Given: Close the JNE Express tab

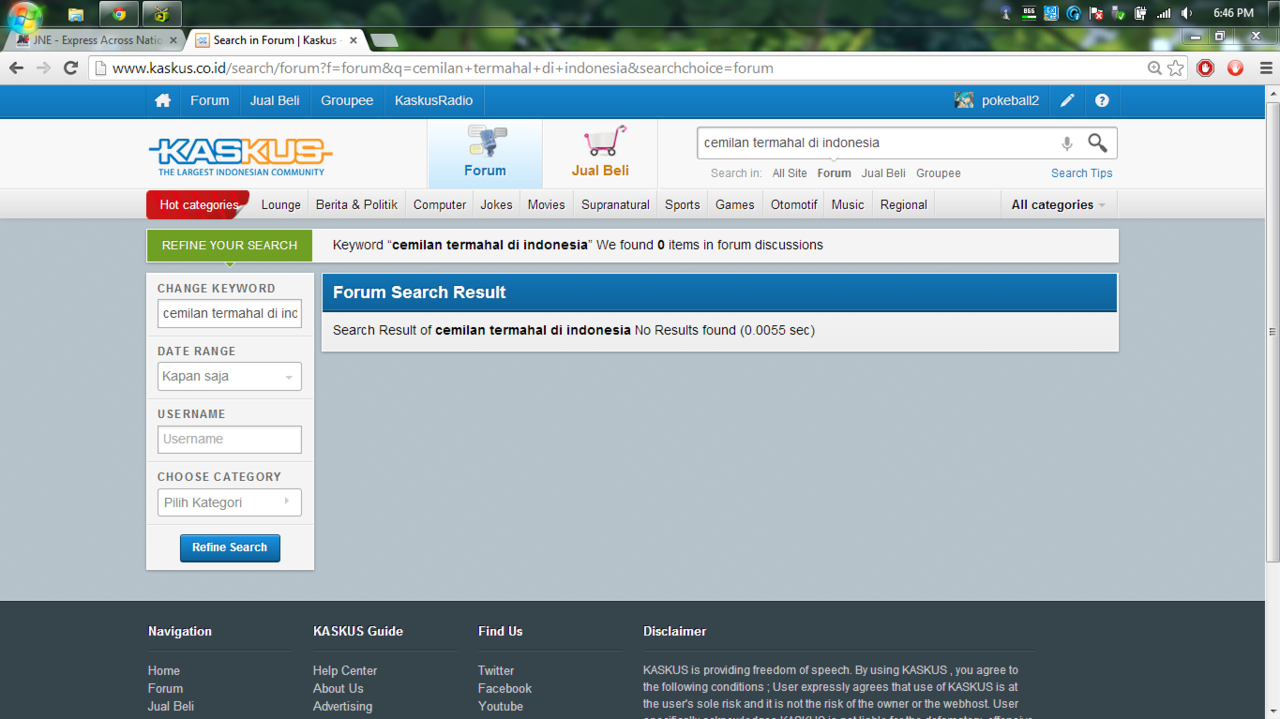Looking at the screenshot, I should coord(174,40).
